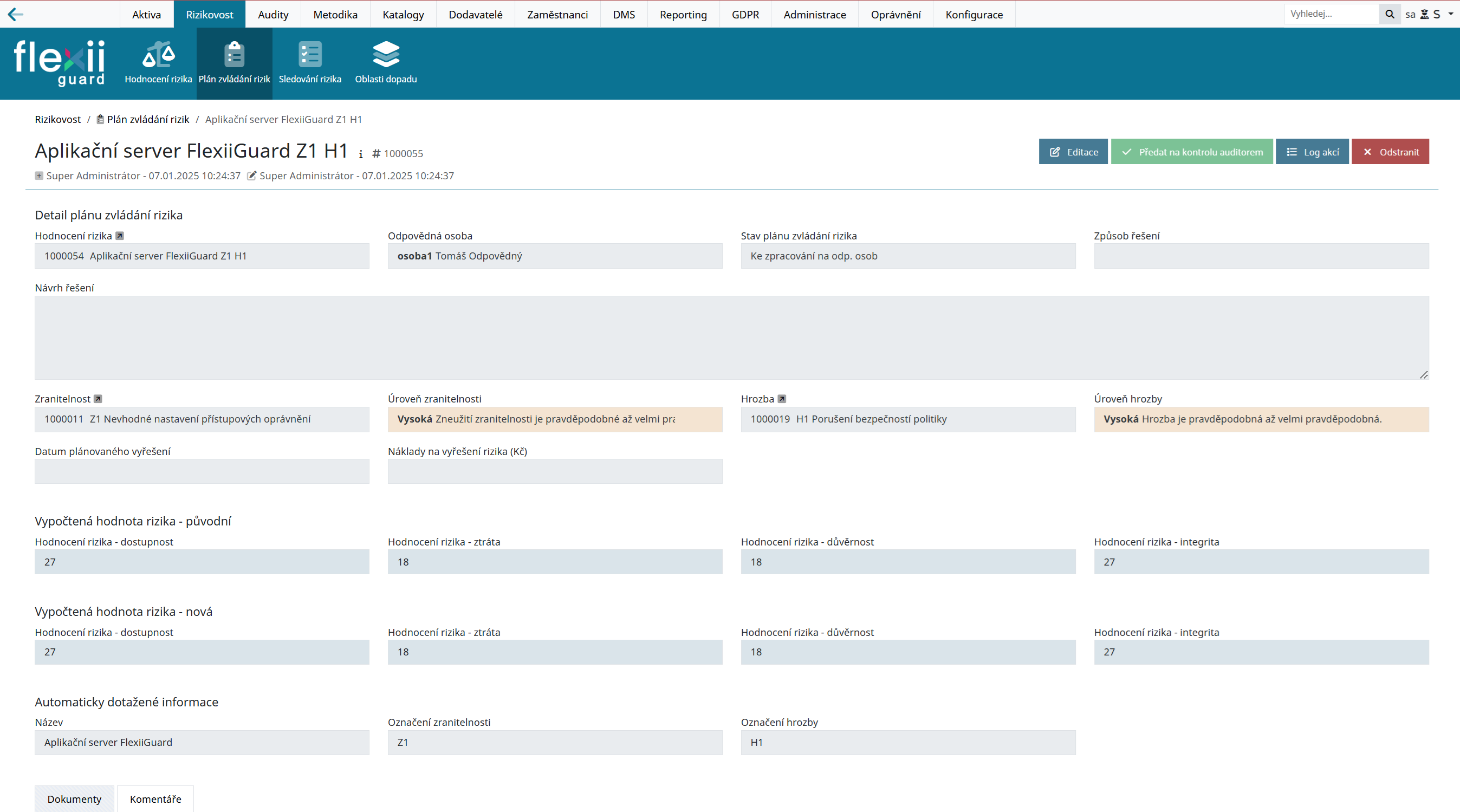This screenshot has height=812, width=1460.
Task: Select Plán zvládání rizik toolbar item
Action: coord(234,63)
